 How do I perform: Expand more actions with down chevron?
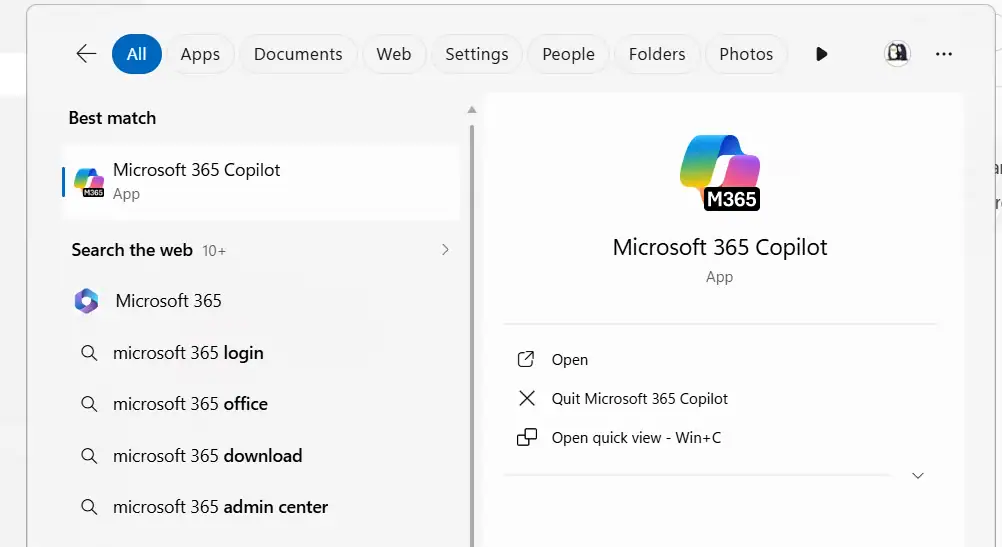tap(918, 475)
